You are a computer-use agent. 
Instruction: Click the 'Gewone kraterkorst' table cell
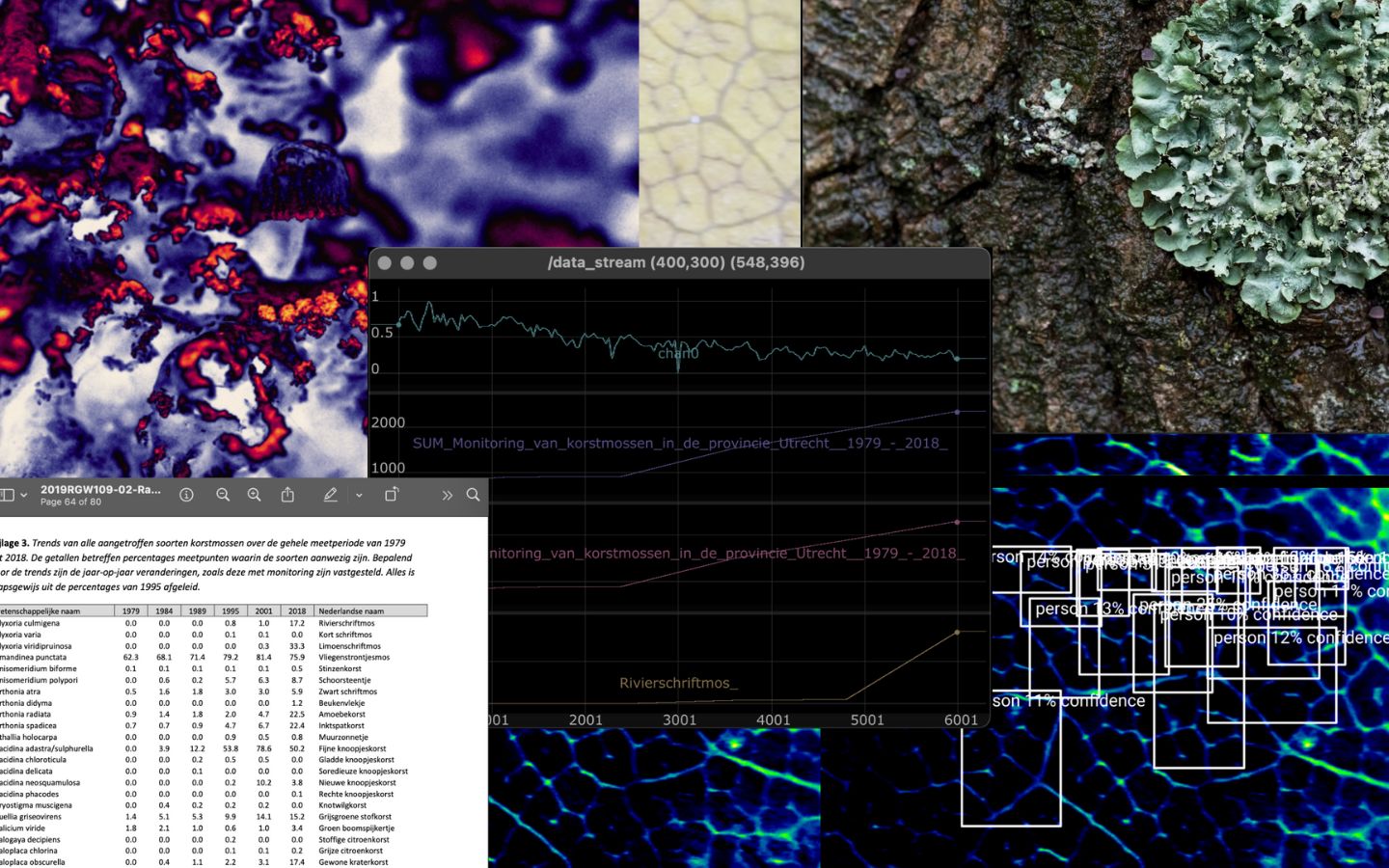pos(353,862)
